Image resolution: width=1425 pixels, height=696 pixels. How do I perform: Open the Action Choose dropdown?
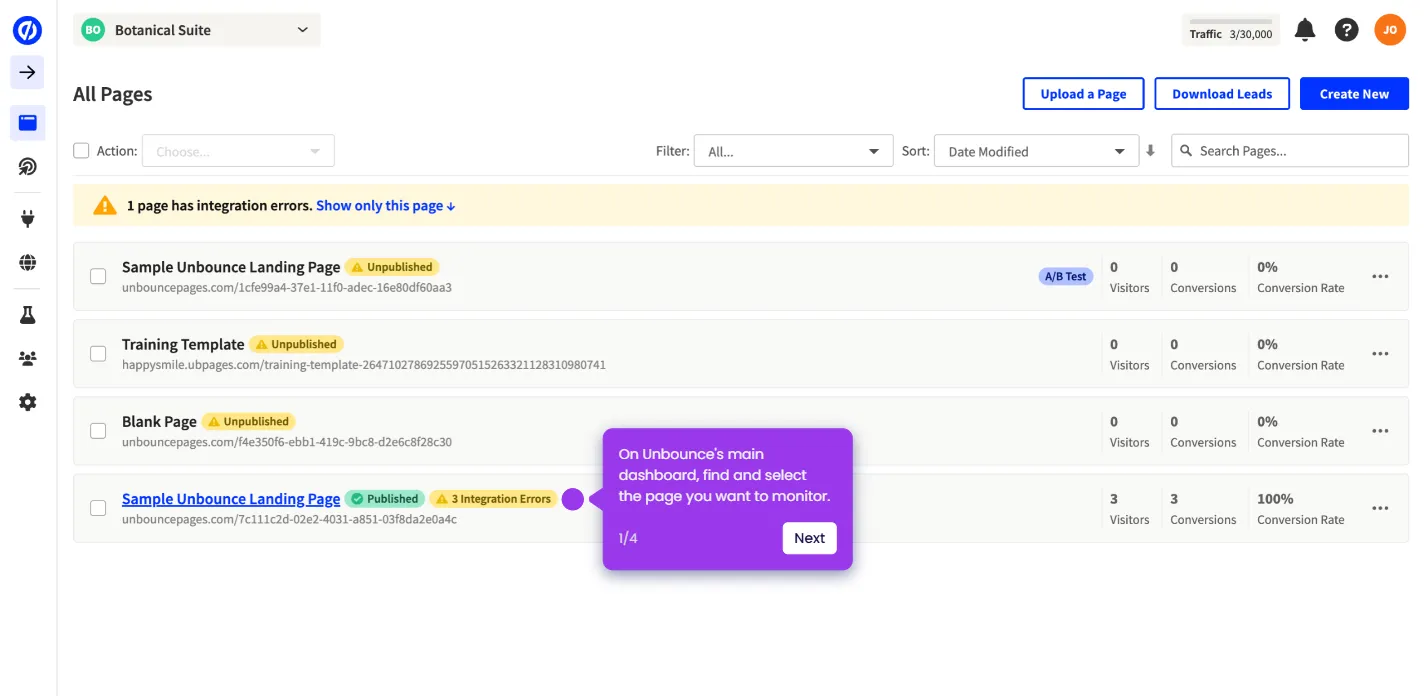238,151
